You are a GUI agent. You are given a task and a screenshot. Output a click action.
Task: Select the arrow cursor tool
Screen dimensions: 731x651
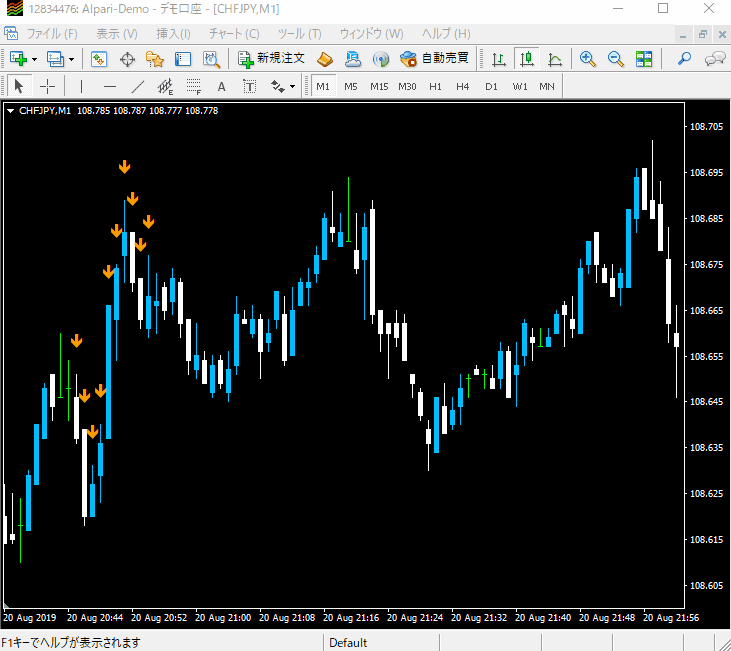[19, 86]
